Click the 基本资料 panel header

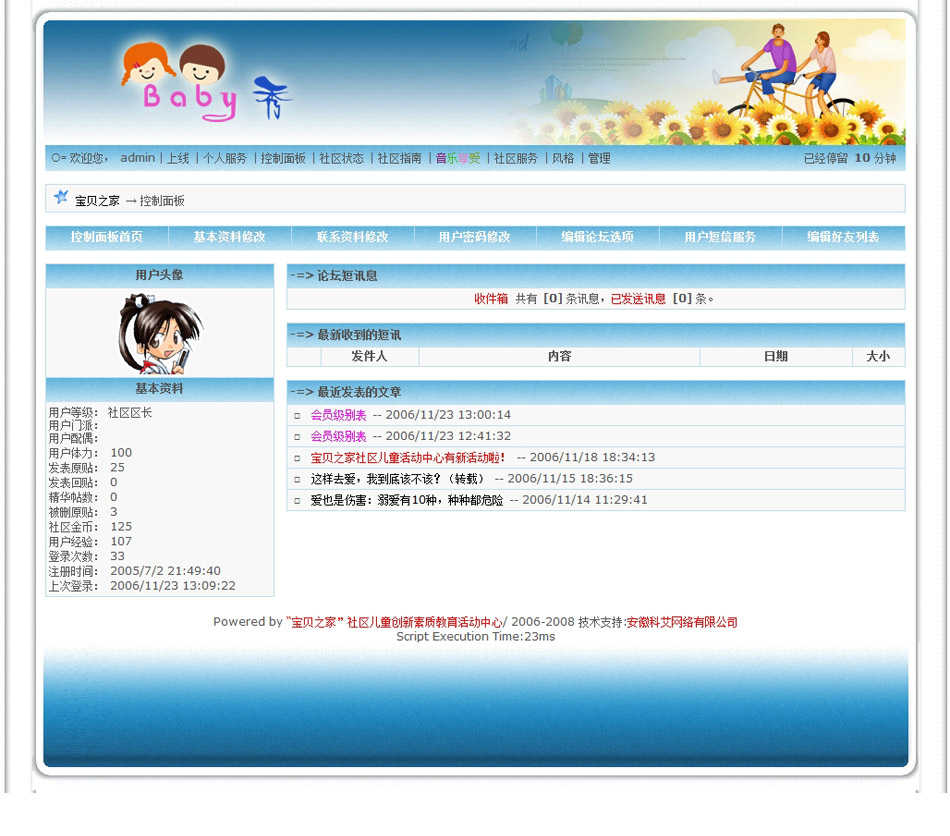[159, 389]
